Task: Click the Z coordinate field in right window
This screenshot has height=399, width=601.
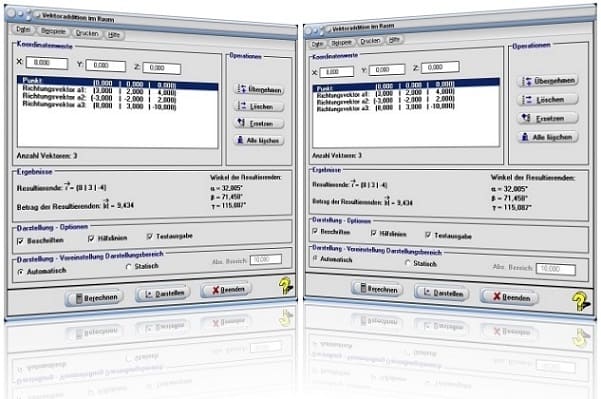Action: click(440, 67)
